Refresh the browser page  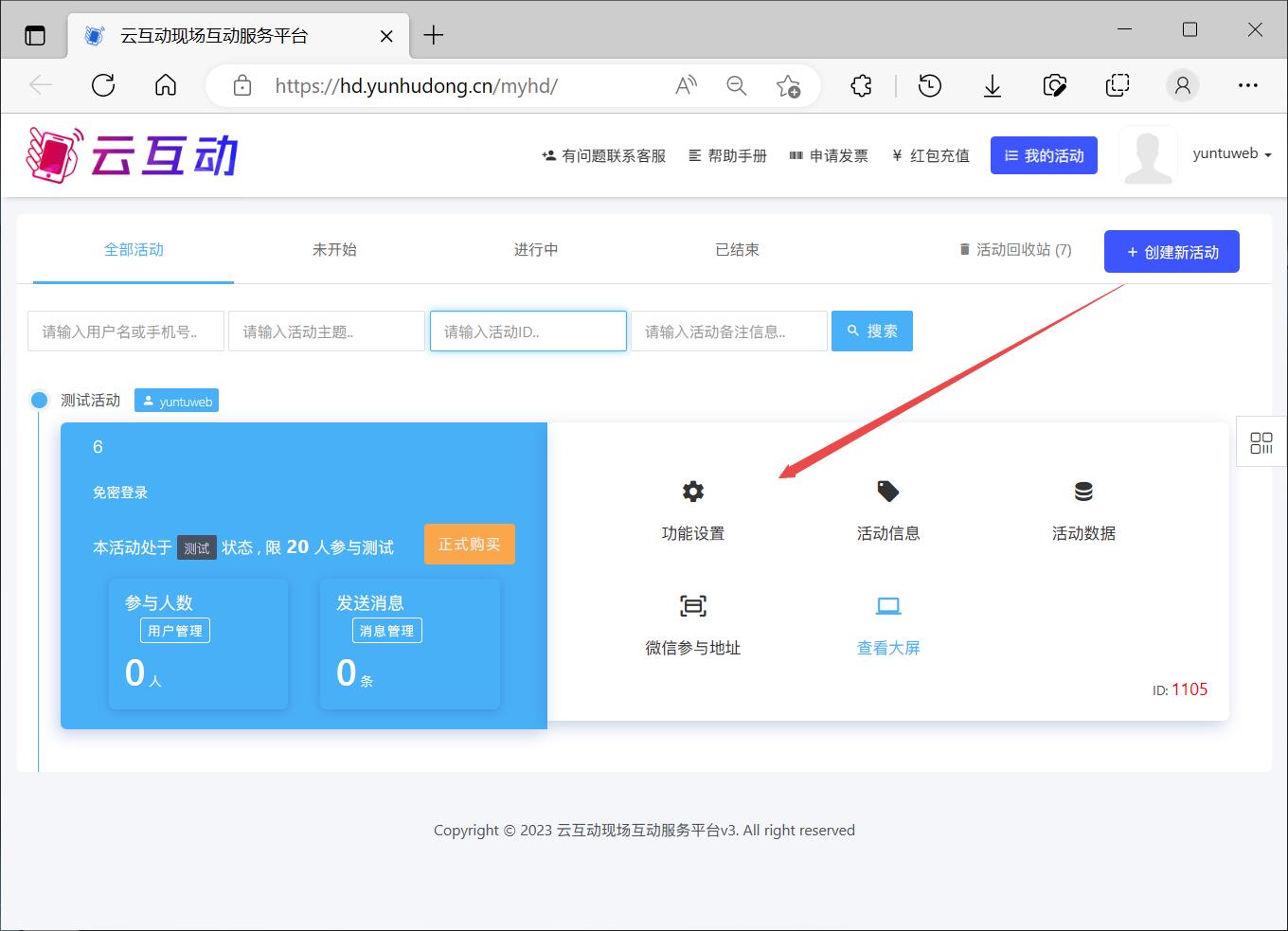point(103,85)
